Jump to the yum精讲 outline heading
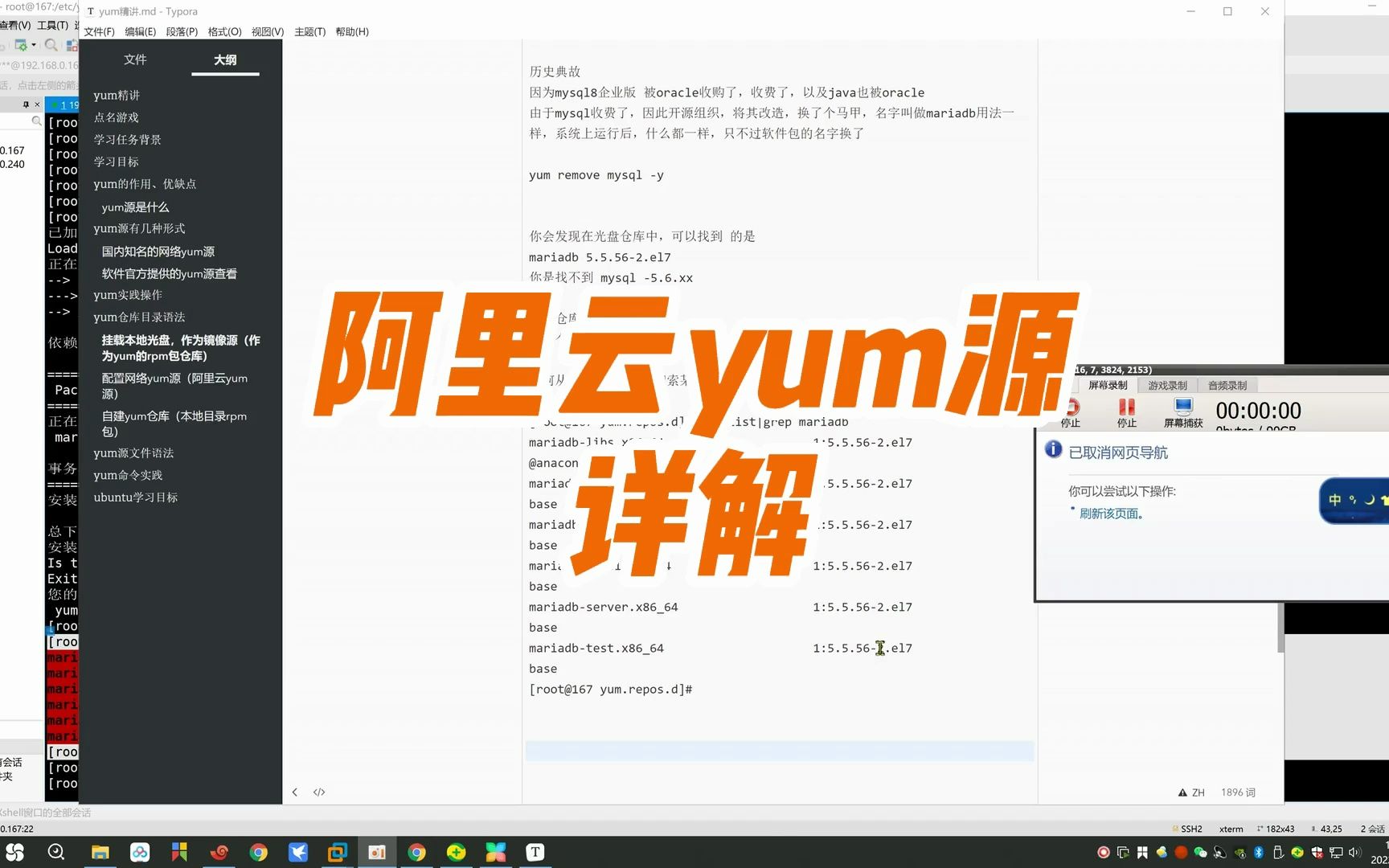1389x868 pixels. pyautogui.click(x=117, y=96)
